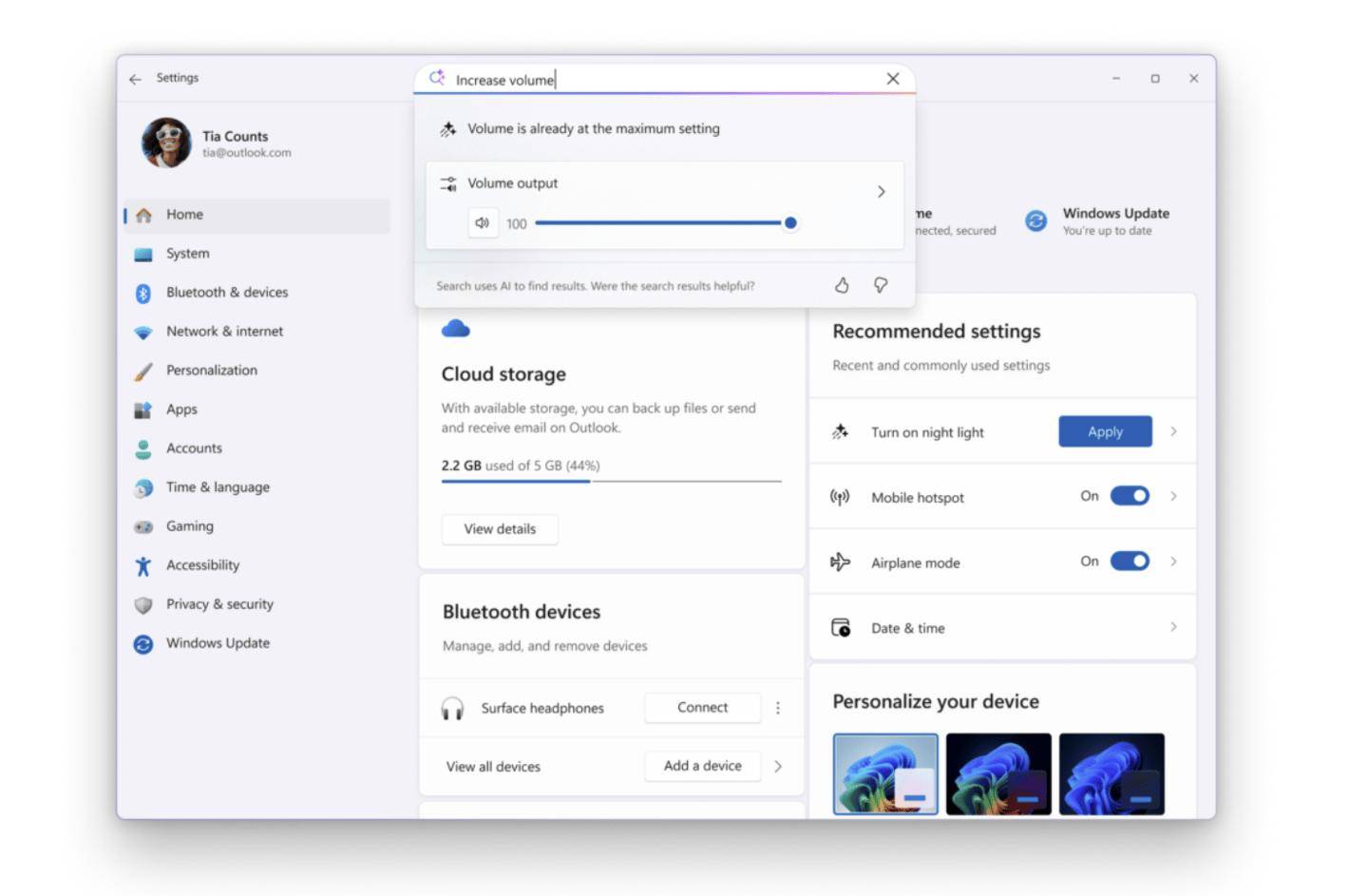Clear the search box with X icon
This screenshot has width=1368, height=896.
892,79
